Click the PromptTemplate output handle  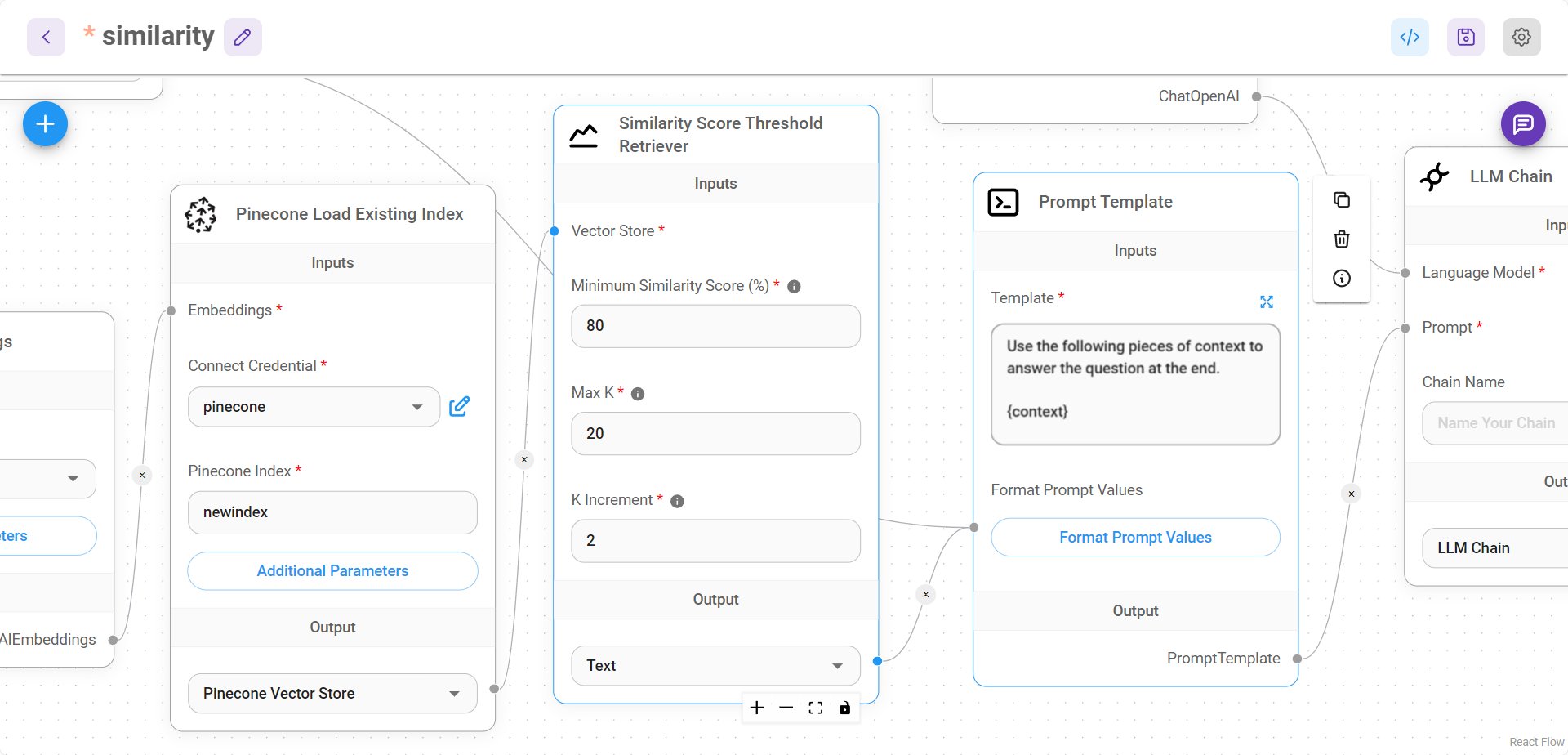point(1297,659)
